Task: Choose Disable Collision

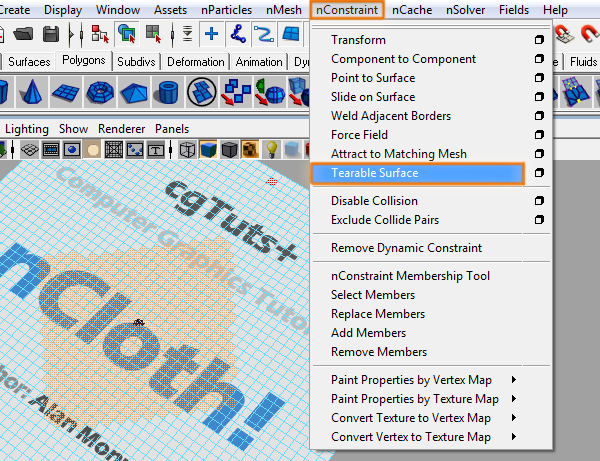Action: click(x=374, y=201)
